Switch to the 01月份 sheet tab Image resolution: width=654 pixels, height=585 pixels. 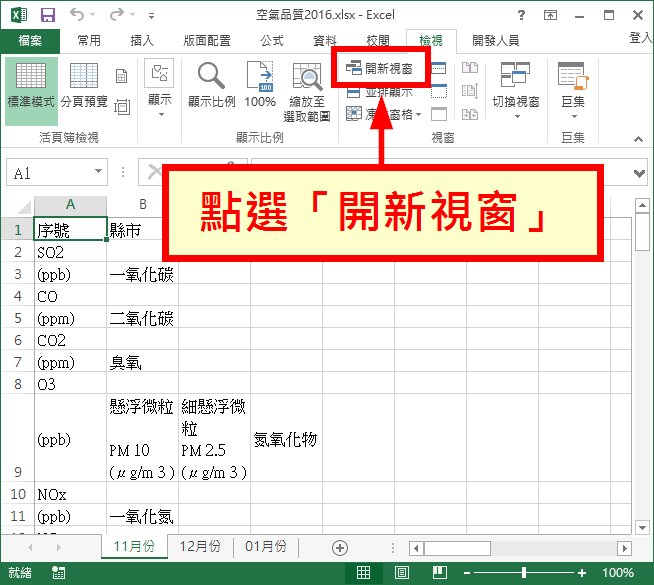point(266,546)
